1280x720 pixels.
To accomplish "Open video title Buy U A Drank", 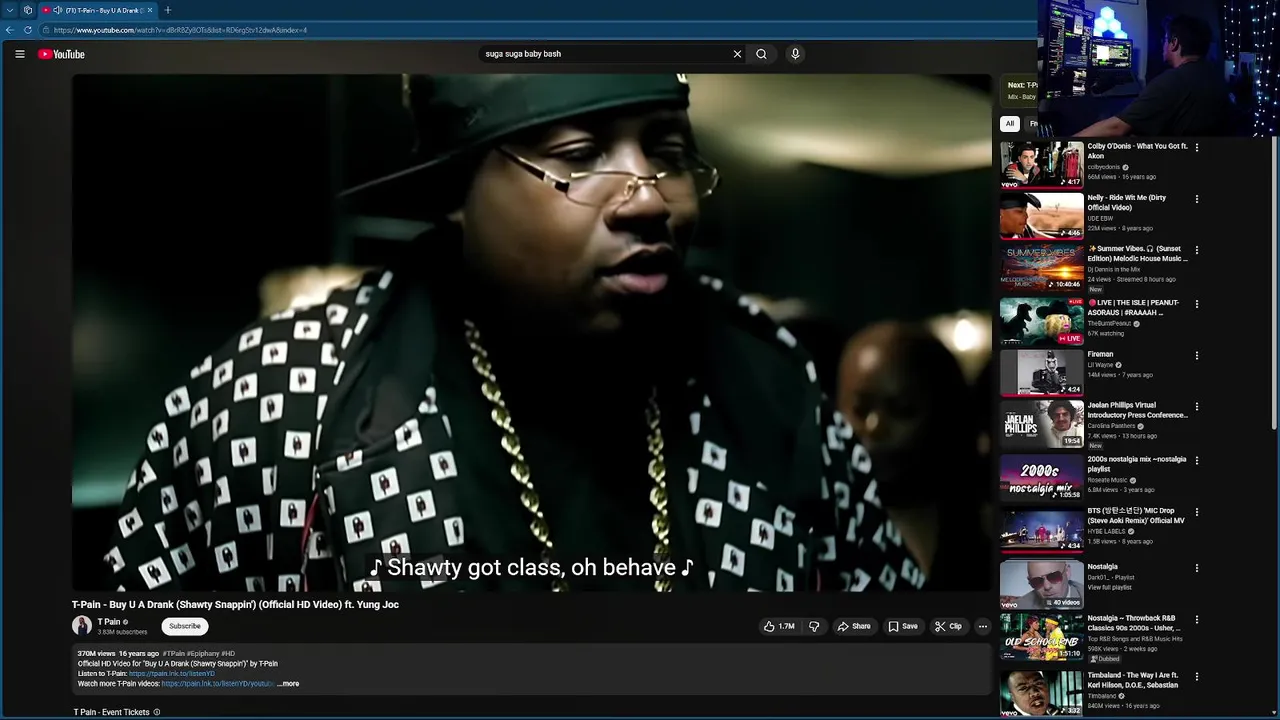I will (x=235, y=604).
